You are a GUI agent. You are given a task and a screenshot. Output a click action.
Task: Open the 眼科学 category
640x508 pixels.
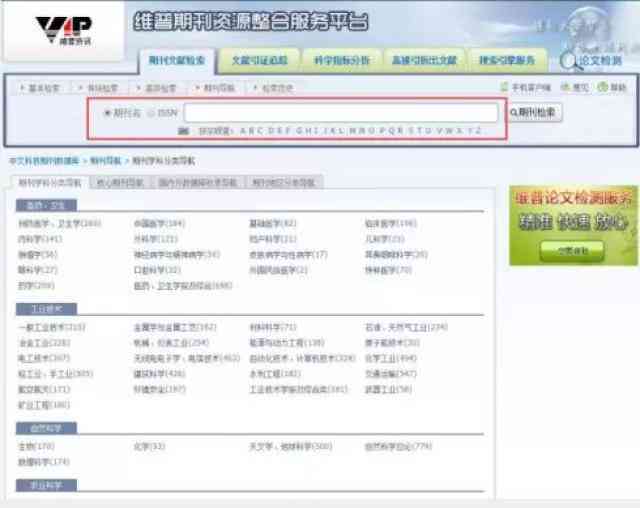click(x=38, y=270)
